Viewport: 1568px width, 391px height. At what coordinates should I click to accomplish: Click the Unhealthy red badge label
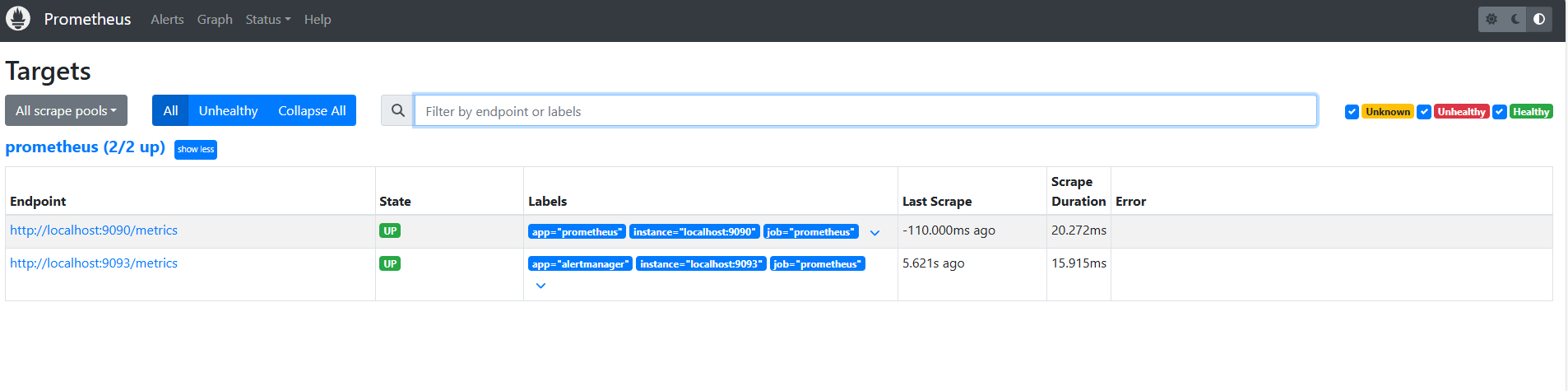point(1462,112)
